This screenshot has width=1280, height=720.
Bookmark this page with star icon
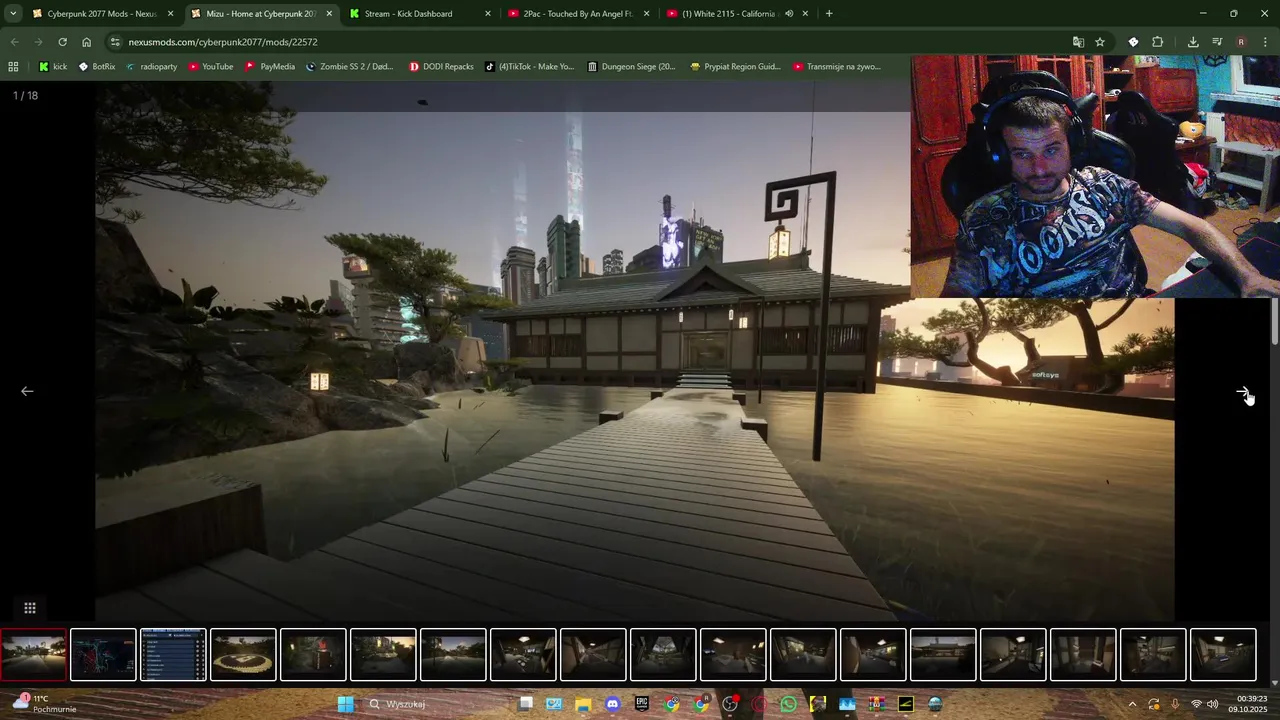(x=1100, y=42)
